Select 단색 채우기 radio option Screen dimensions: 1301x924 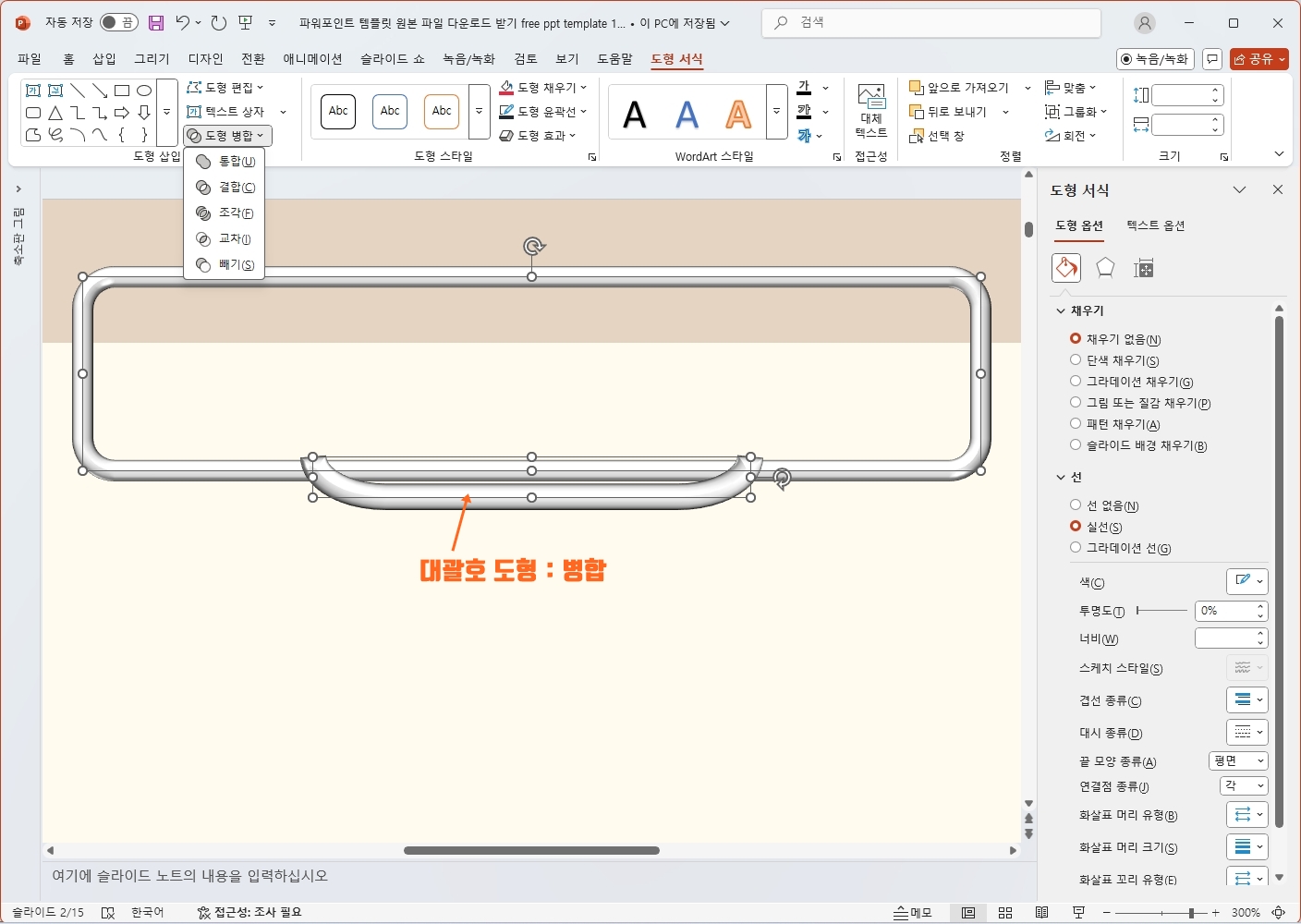pyautogui.click(x=1114, y=360)
